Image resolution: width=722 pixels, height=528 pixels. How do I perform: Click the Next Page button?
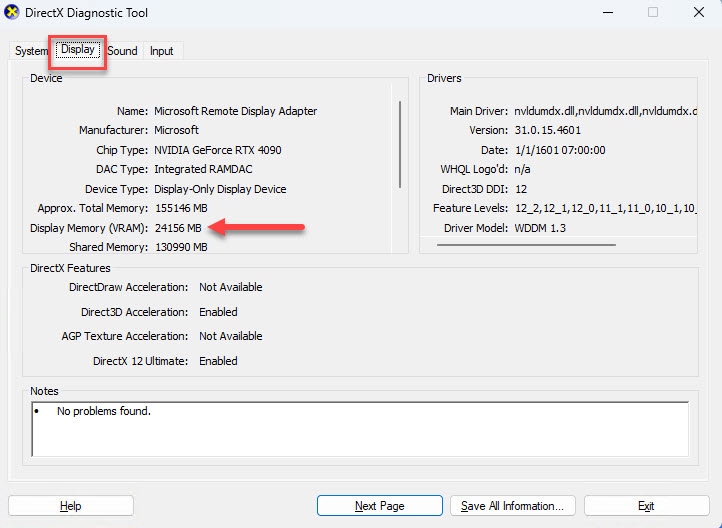coord(379,506)
